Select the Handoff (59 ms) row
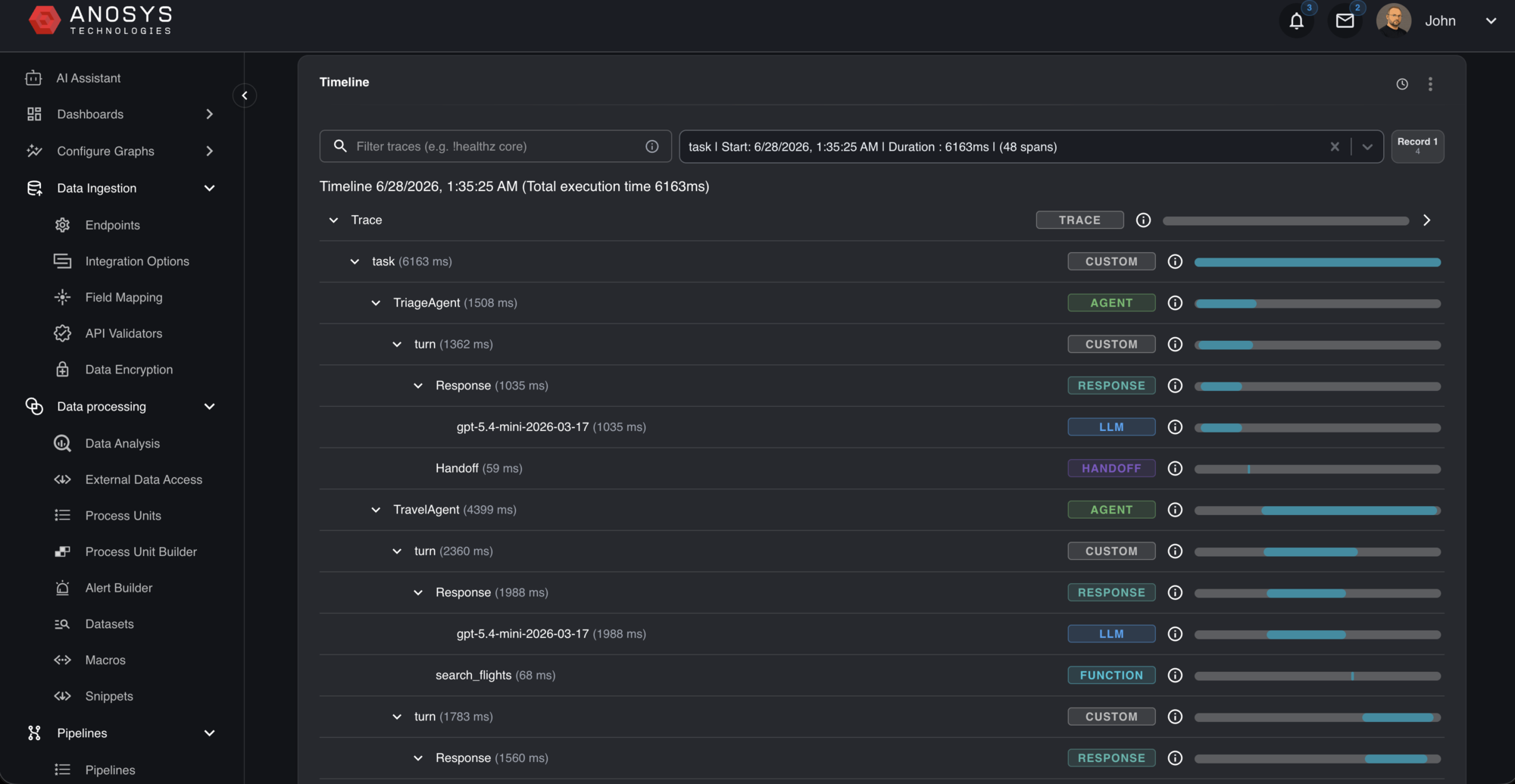The height and width of the screenshot is (784, 1515). [x=881, y=469]
